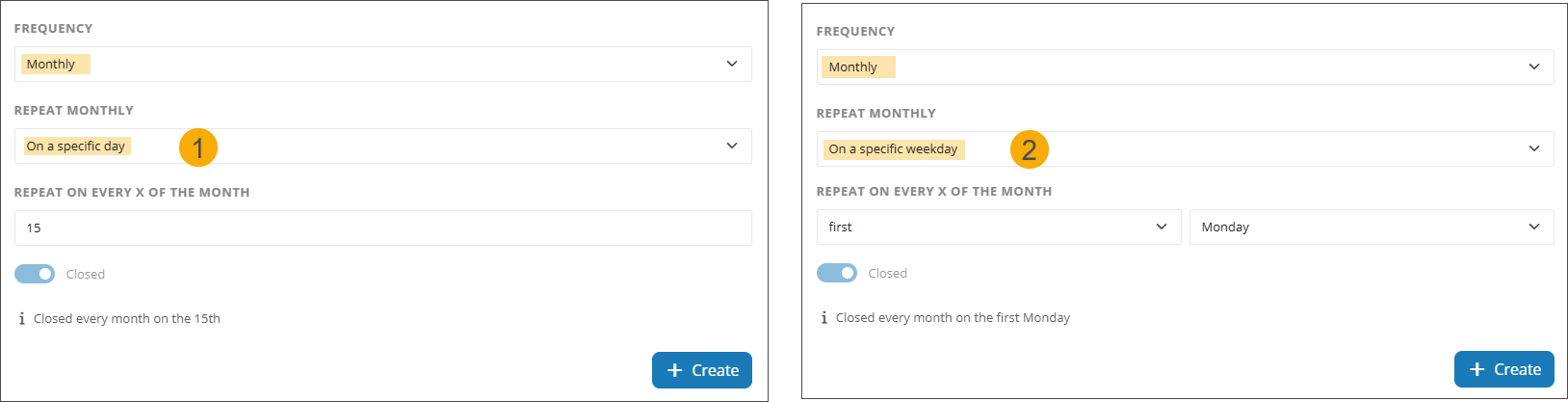Click the Closed label next to right toggle

click(x=887, y=273)
